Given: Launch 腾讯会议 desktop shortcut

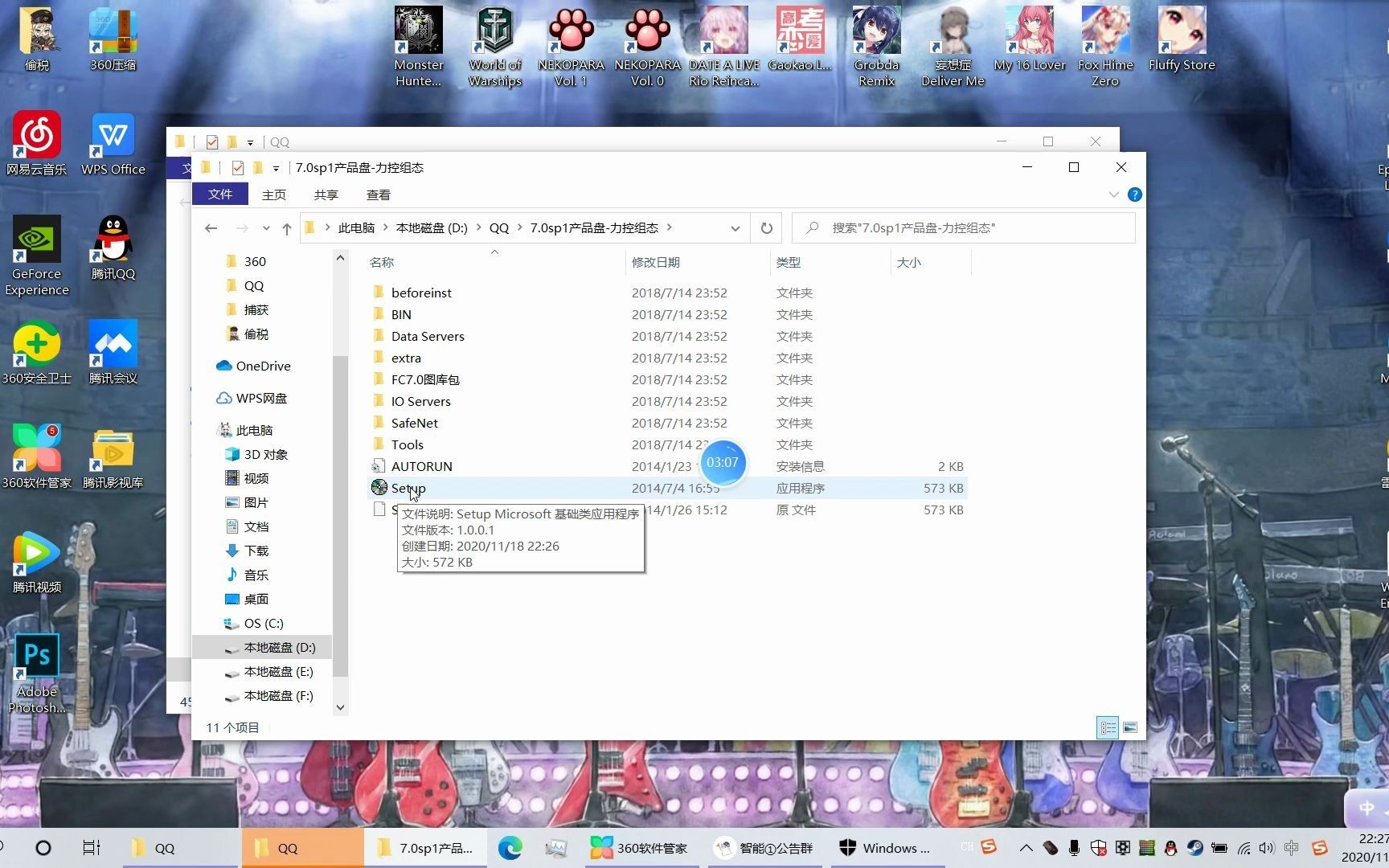Looking at the screenshot, I should [x=113, y=352].
